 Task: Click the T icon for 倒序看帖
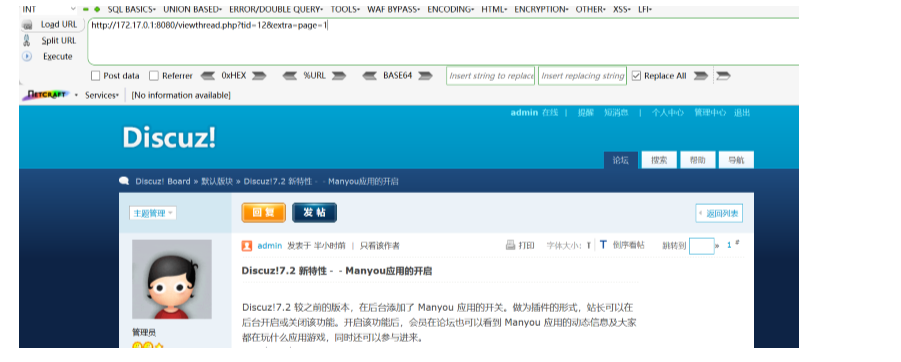[603, 245]
